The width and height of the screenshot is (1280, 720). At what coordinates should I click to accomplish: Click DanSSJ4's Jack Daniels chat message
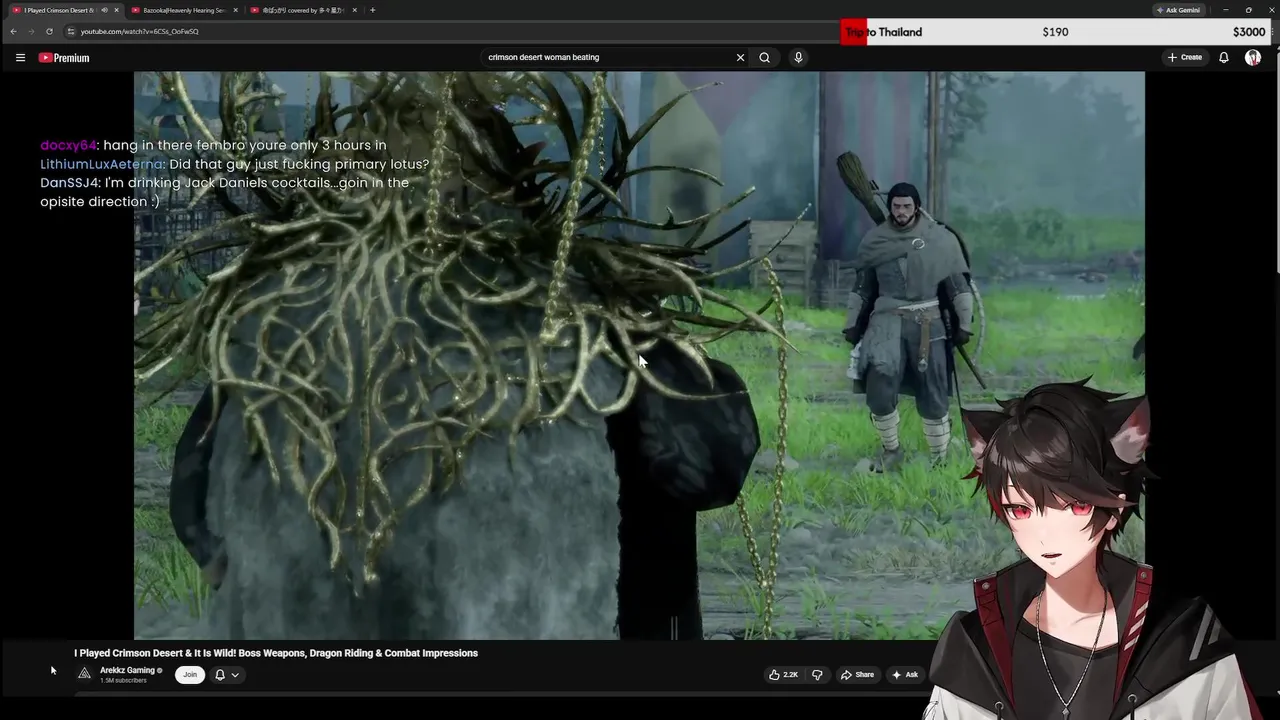(x=224, y=192)
